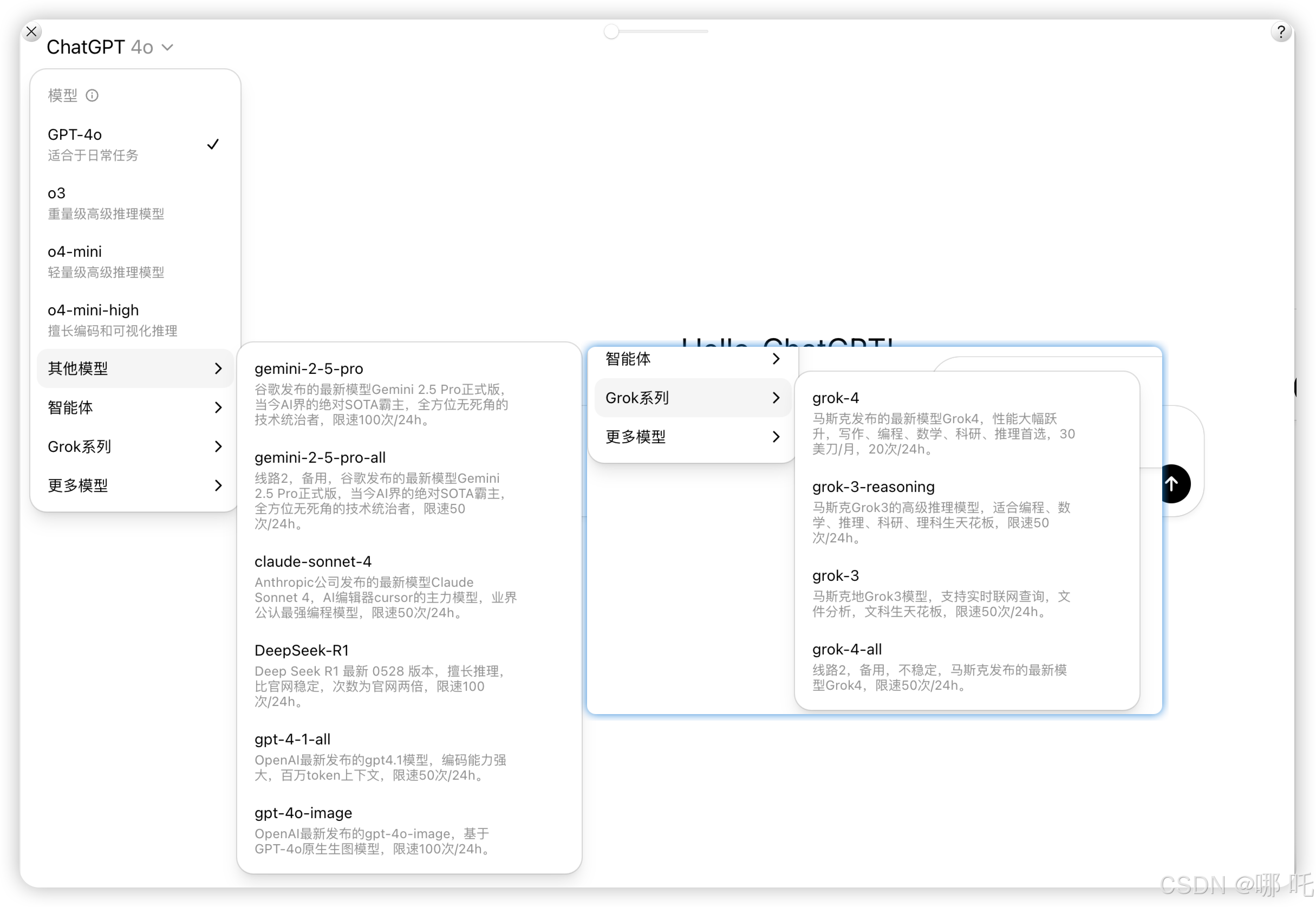Click chevron arrow of left 更多模型 row
This screenshot has width=1316, height=907.
(218, 485)
